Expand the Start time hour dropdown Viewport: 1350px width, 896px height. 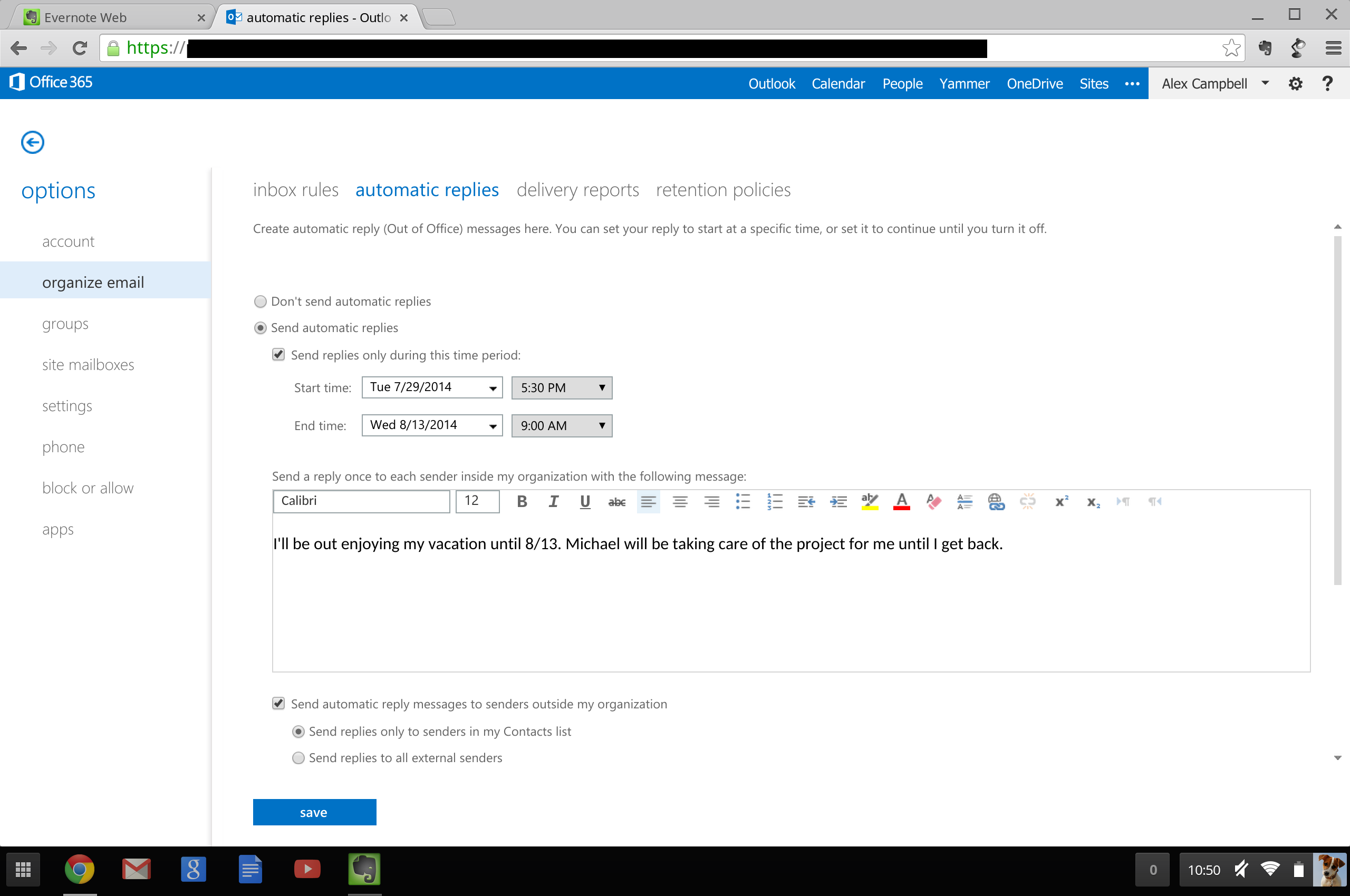point(600,388)
